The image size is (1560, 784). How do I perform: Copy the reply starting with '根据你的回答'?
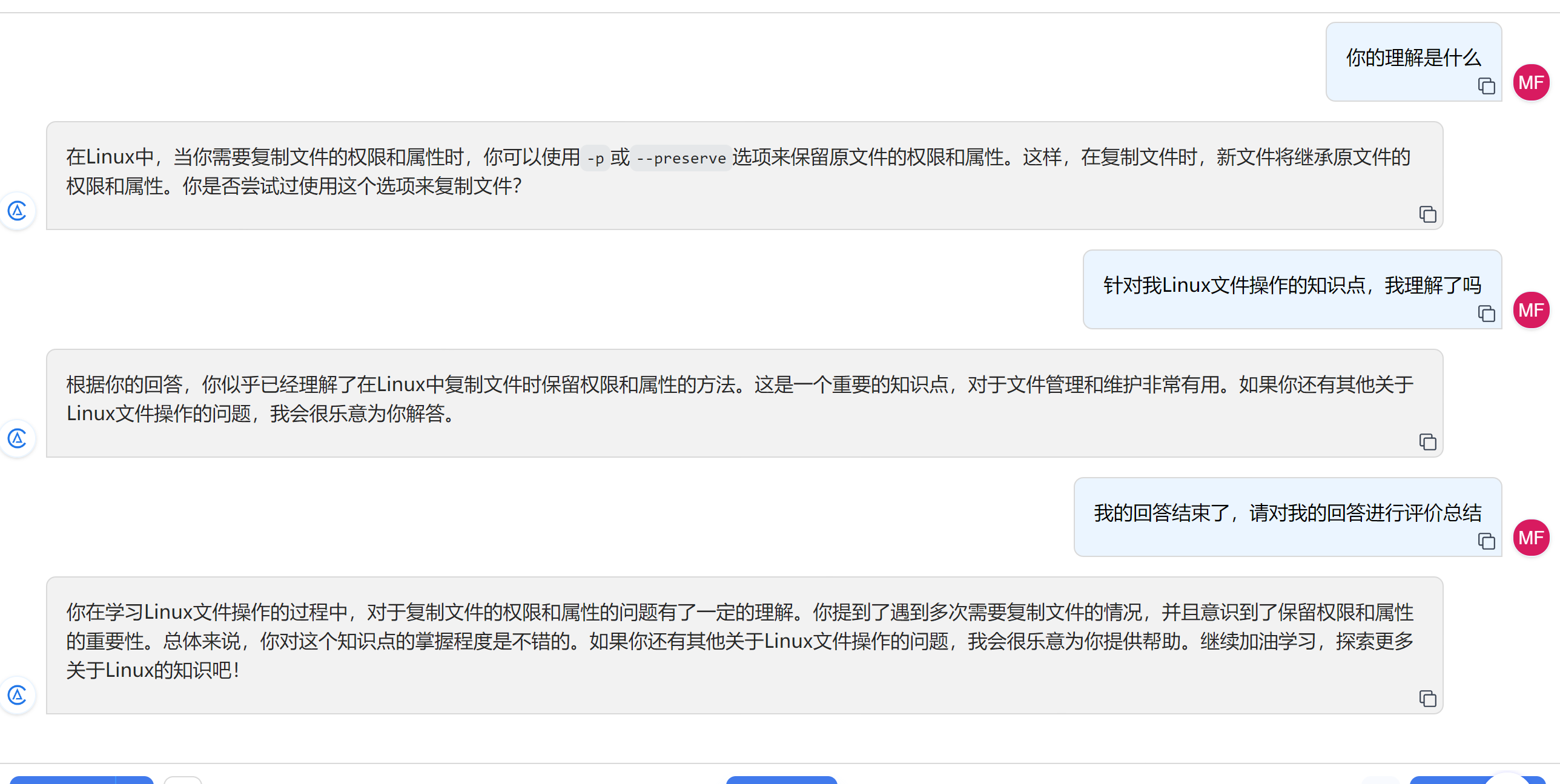pos(1427,442)
